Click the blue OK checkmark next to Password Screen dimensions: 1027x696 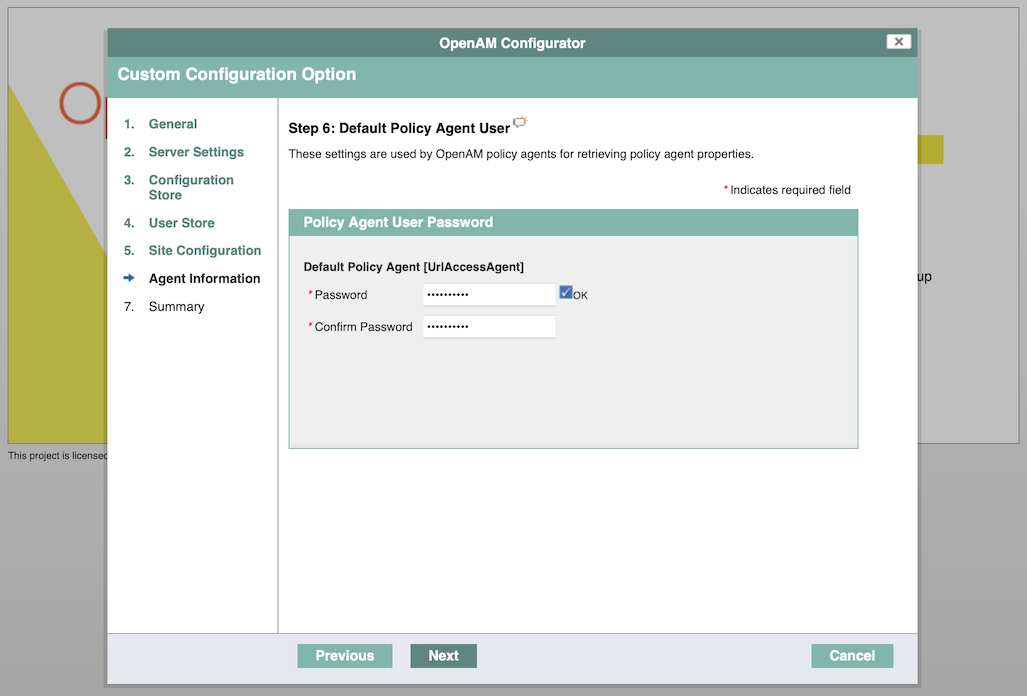click(x=566, y=292)
